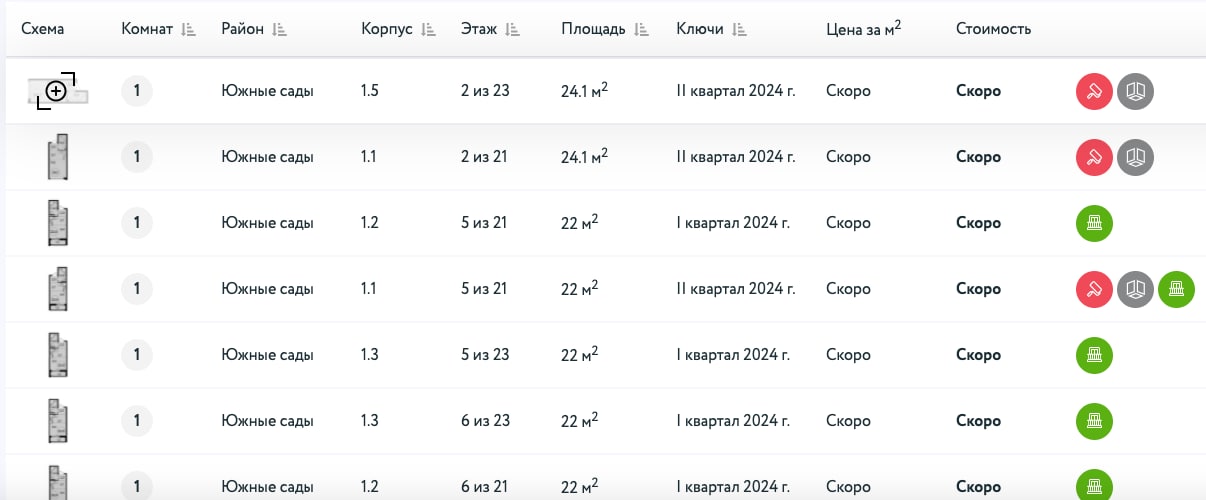
Task: Toggle sorting by the Комнат column icon
Action: tap(189, 30)
